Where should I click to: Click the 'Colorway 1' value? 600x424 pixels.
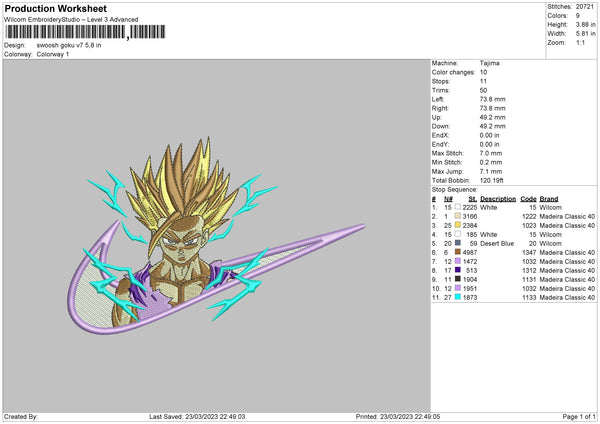coord(53,54)
